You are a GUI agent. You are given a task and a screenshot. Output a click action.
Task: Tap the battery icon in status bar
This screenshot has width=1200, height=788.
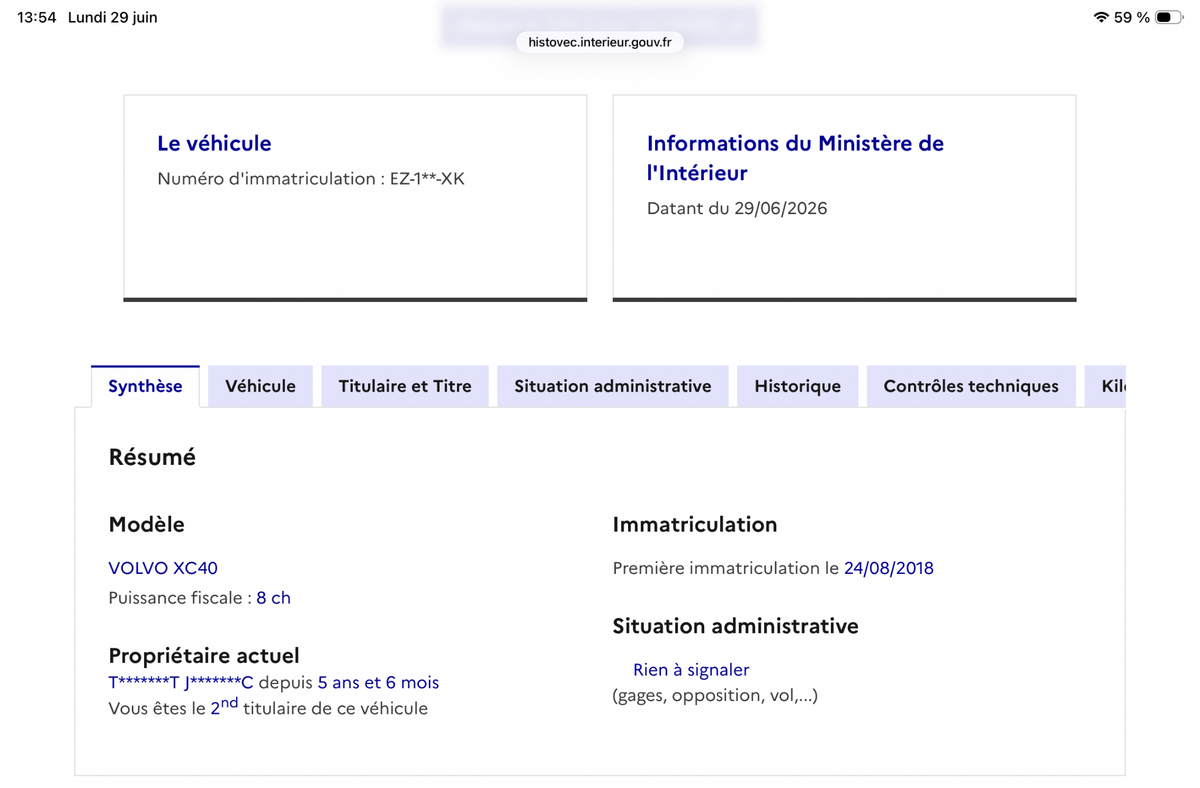[x=1168, y=17]
